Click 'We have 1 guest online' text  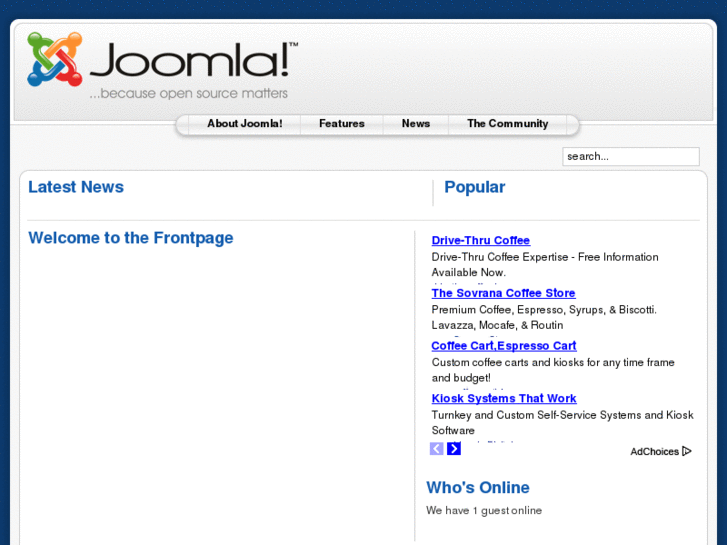tap(484, 510)
